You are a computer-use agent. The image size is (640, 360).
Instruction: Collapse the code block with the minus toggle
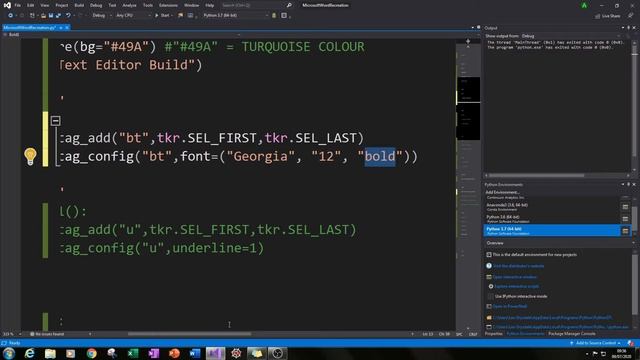tap(56, 121)
